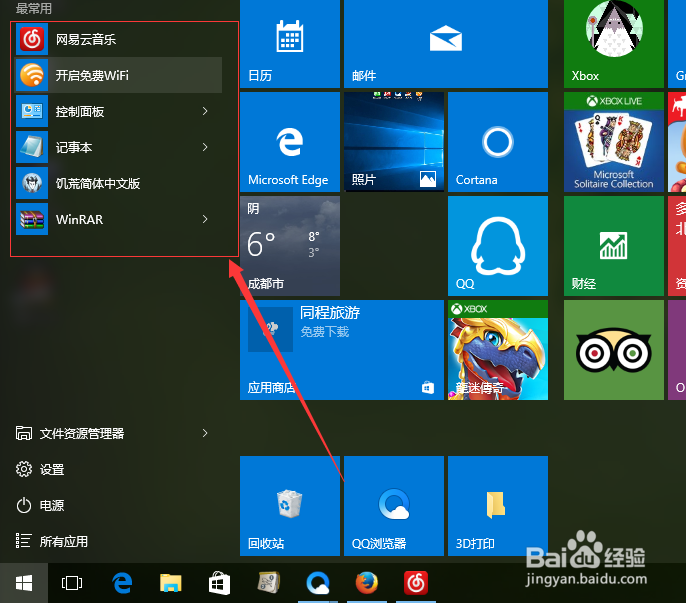
Task: Launch Firefox from the taskbar
Action: 367,583
